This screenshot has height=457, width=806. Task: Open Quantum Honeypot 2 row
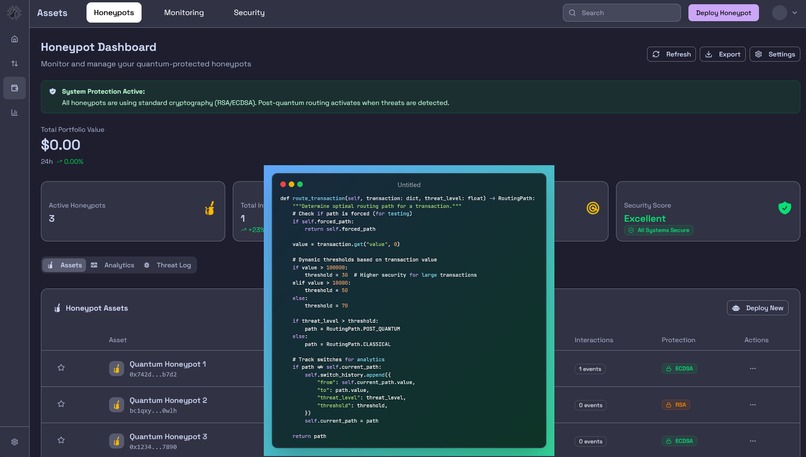(x=420, y=405)
